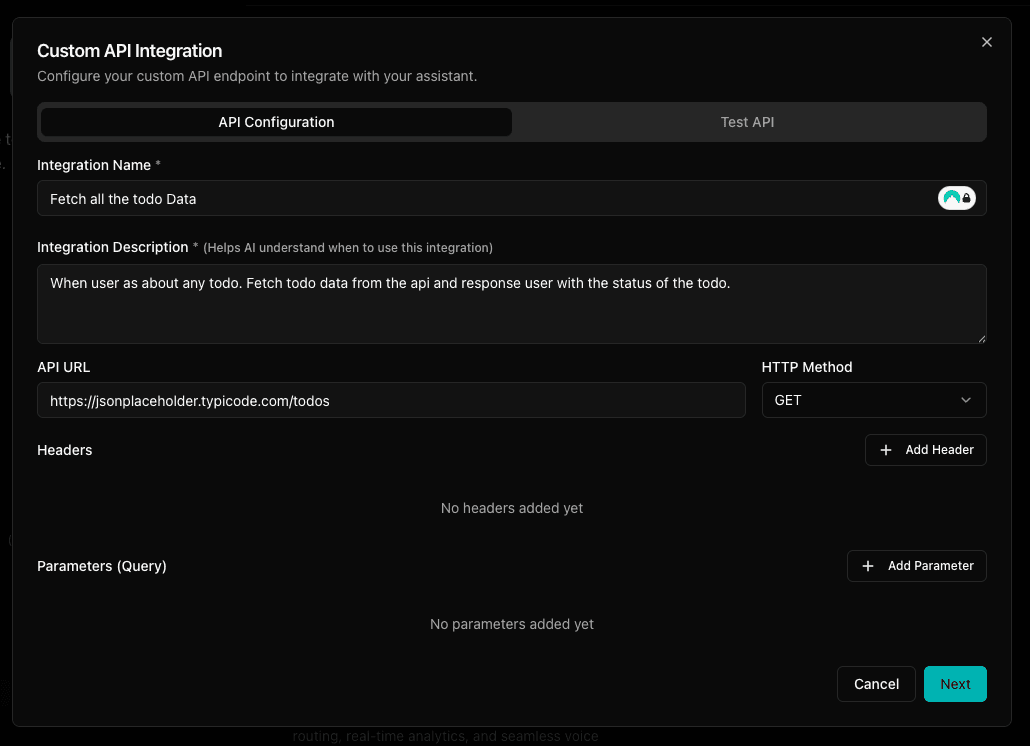Screen dimensions: 1030x746
Task: Select the API Configuration tab
Action: 276,121
